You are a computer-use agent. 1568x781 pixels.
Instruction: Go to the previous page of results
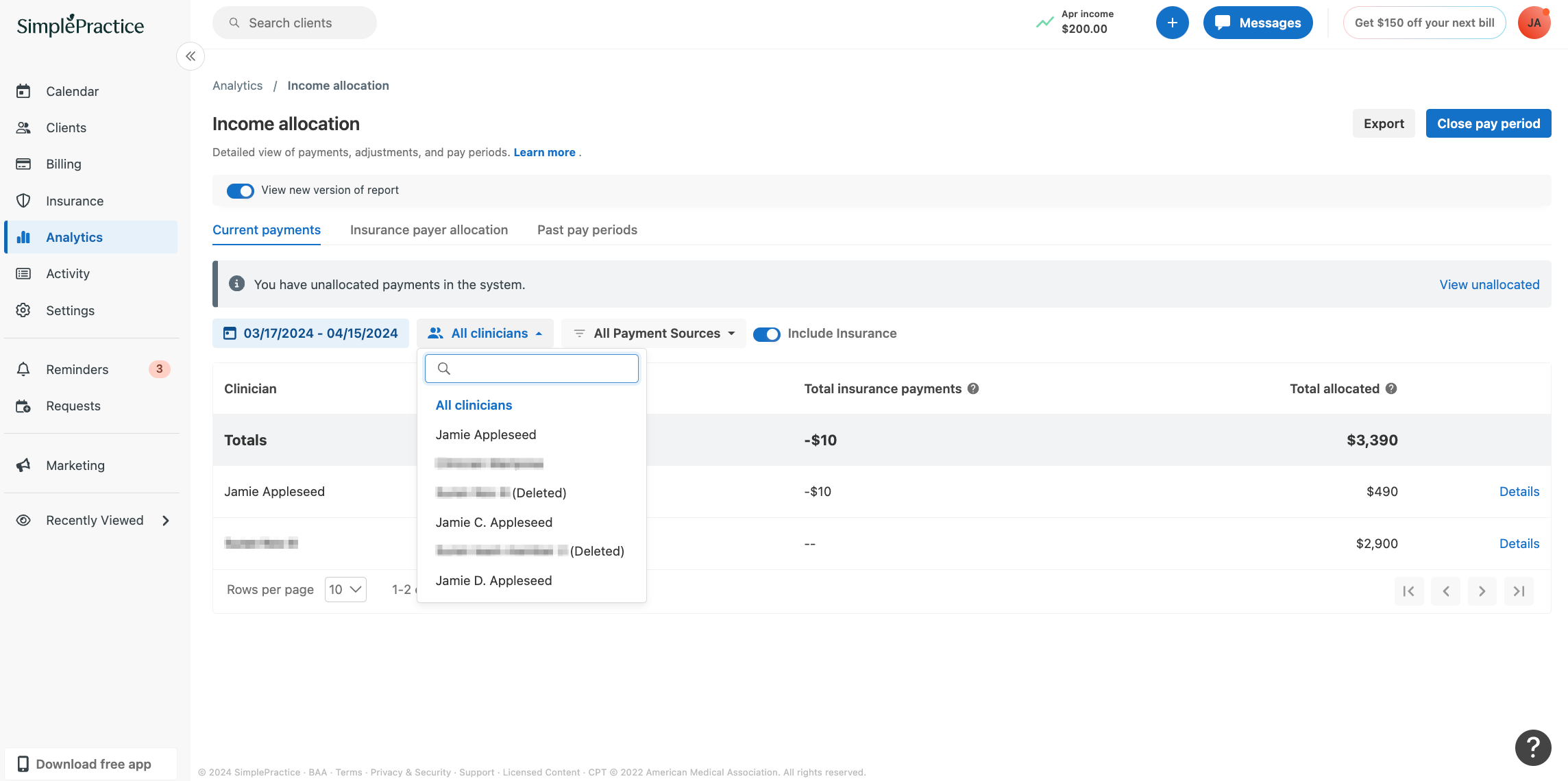pyautogui.click(x=1445, y=591)
